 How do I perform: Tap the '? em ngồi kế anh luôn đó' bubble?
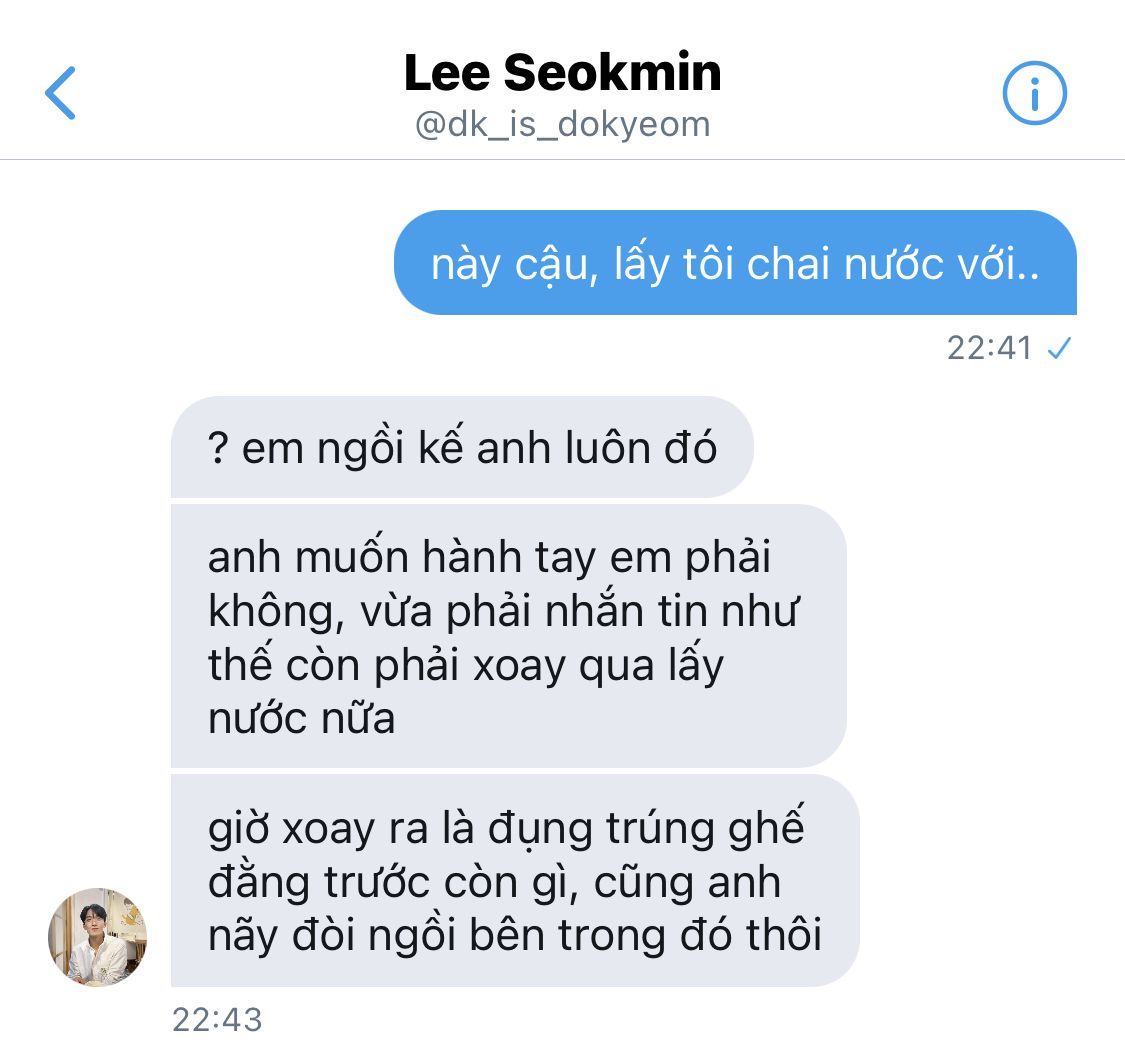(462, 447)
